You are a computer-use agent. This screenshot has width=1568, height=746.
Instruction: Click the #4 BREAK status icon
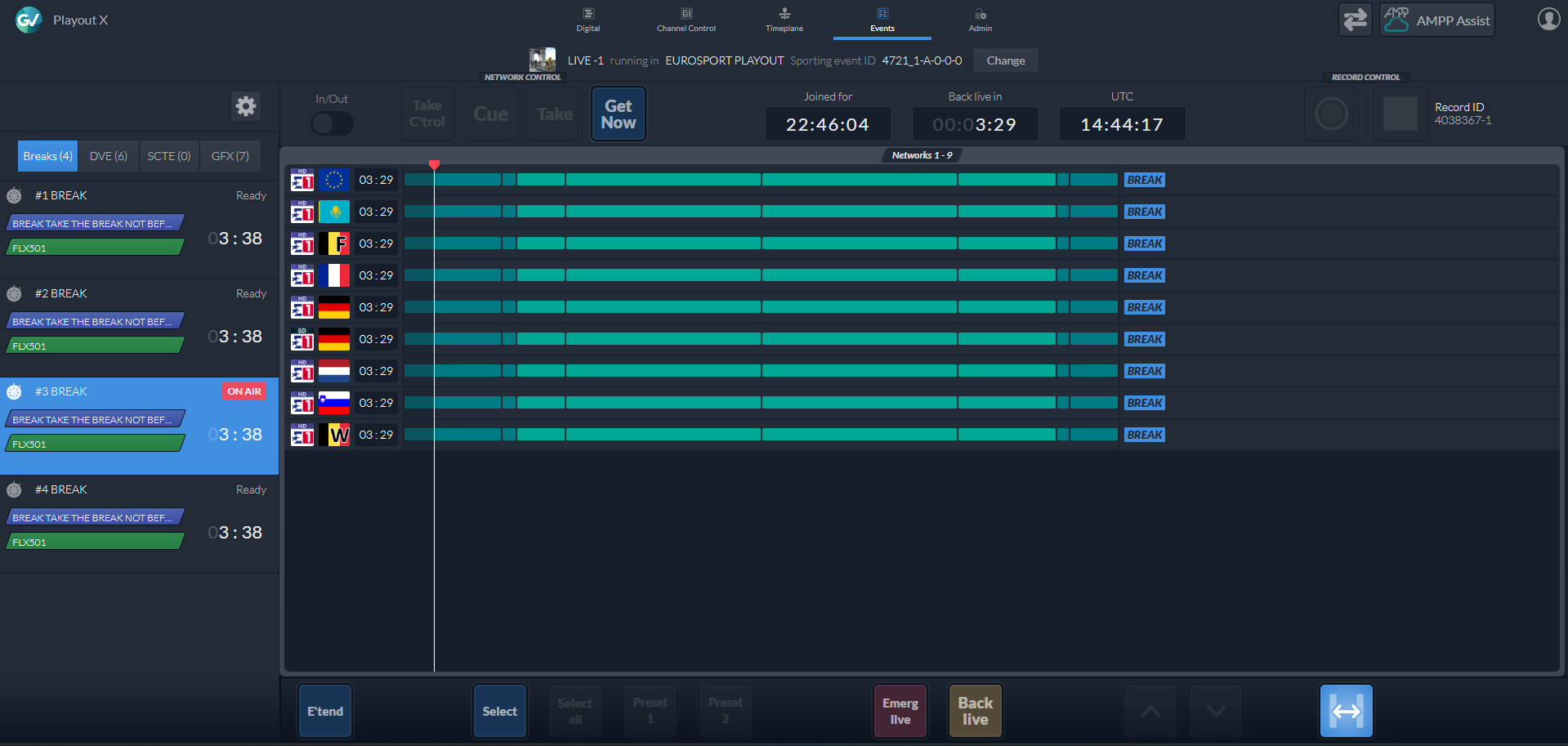tap(15, 489)
